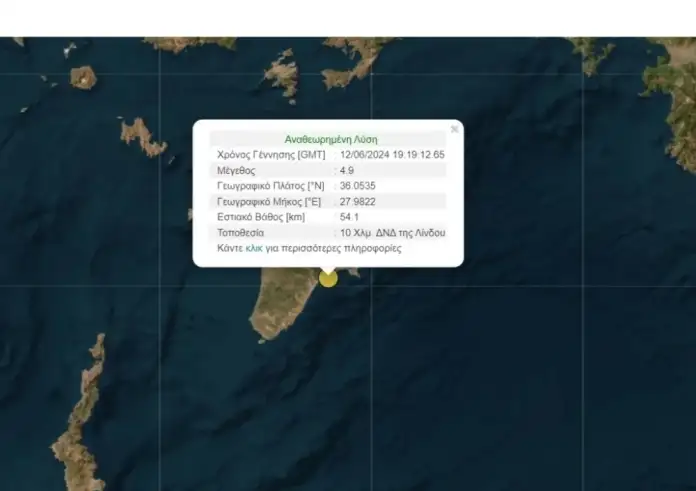Click the latitude value 36.0535
This screenshot has height=491, width=696.
click(358, 186)
